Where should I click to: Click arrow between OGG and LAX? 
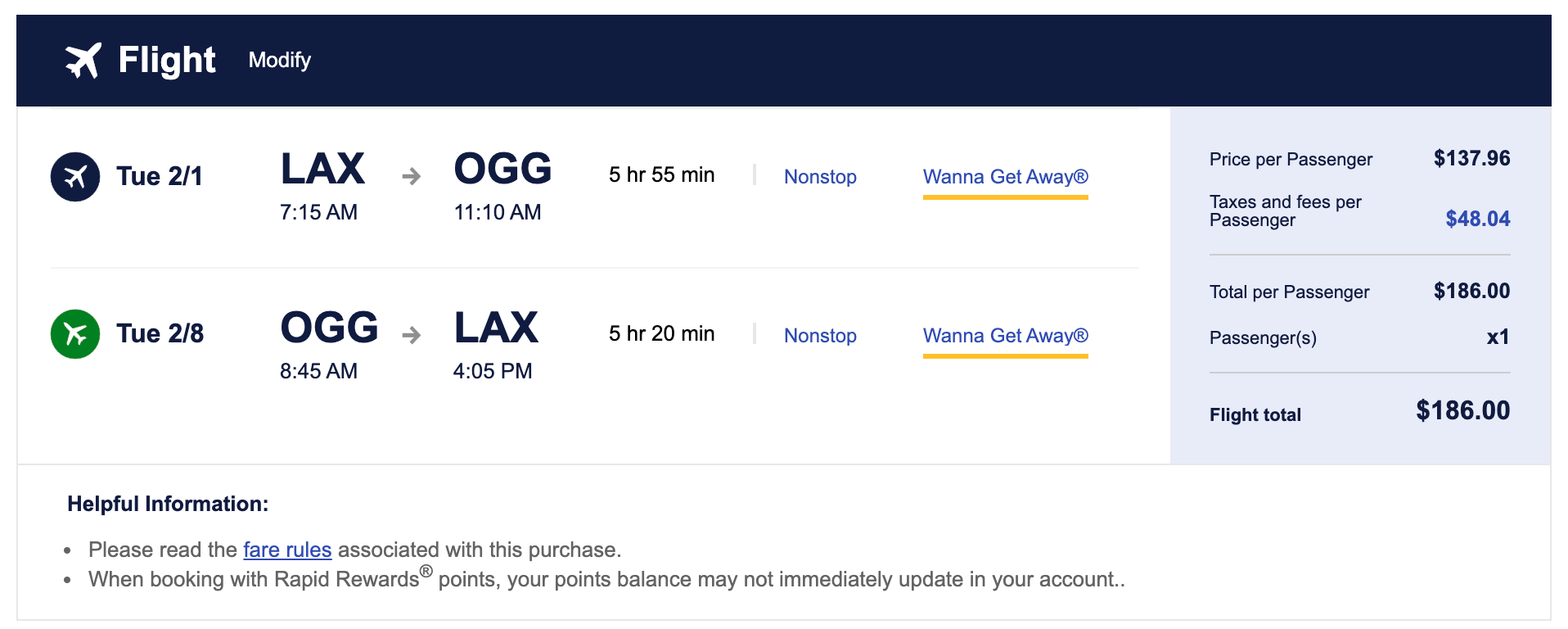point(412,335)
